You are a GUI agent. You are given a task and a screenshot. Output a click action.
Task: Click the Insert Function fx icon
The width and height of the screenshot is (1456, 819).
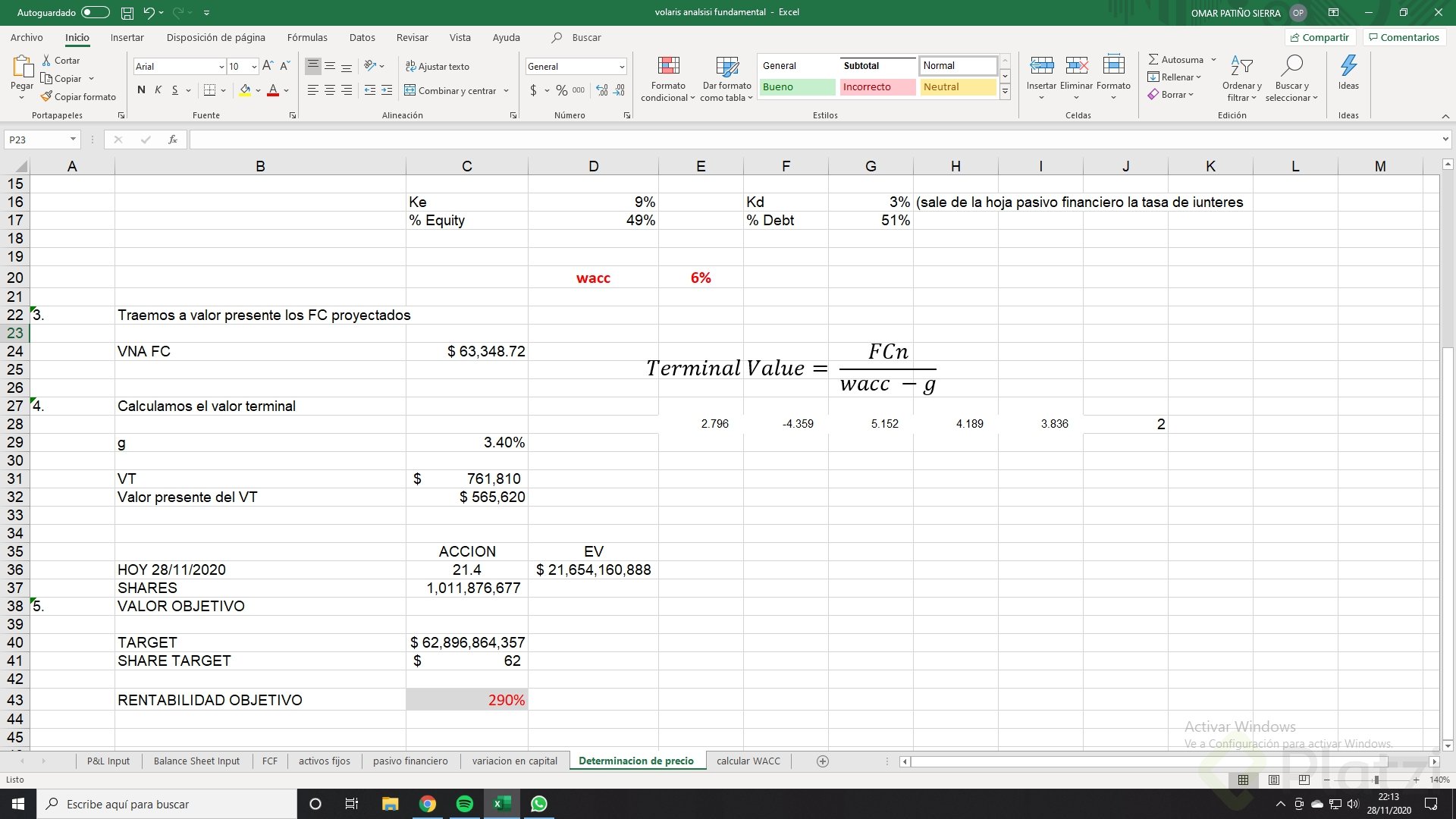coord(173,140)
